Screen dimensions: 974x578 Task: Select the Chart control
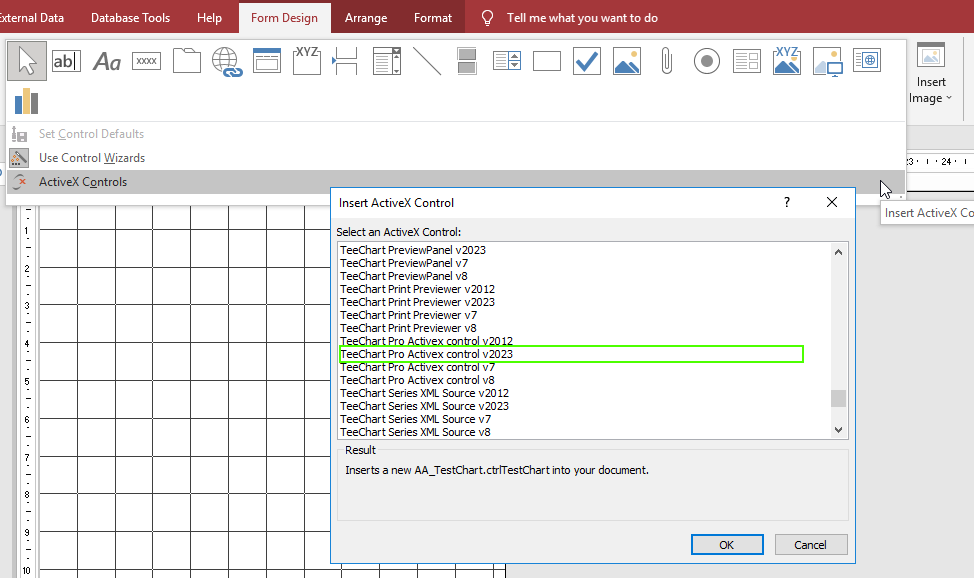tap(27, 101)
